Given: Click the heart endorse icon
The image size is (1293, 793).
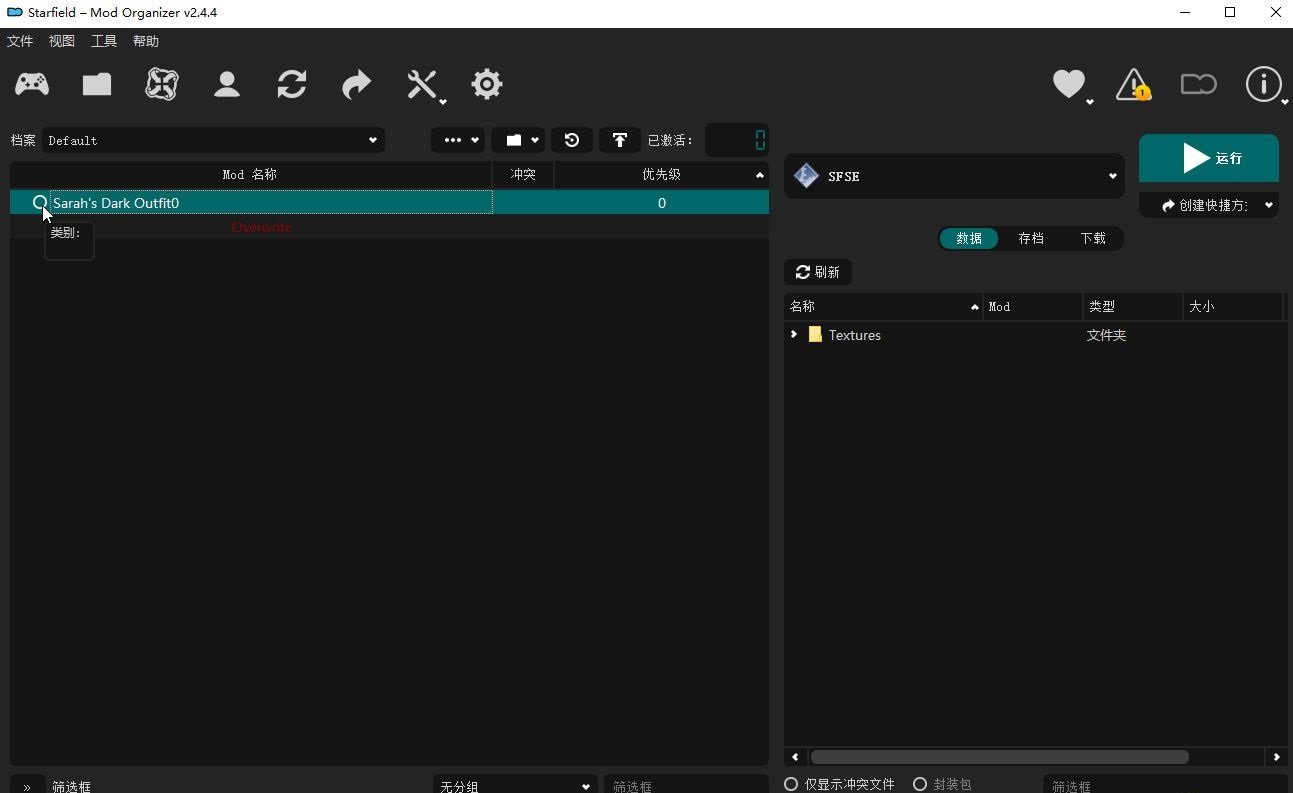Looking at the screenshot, I should (x=1070, y=84).
